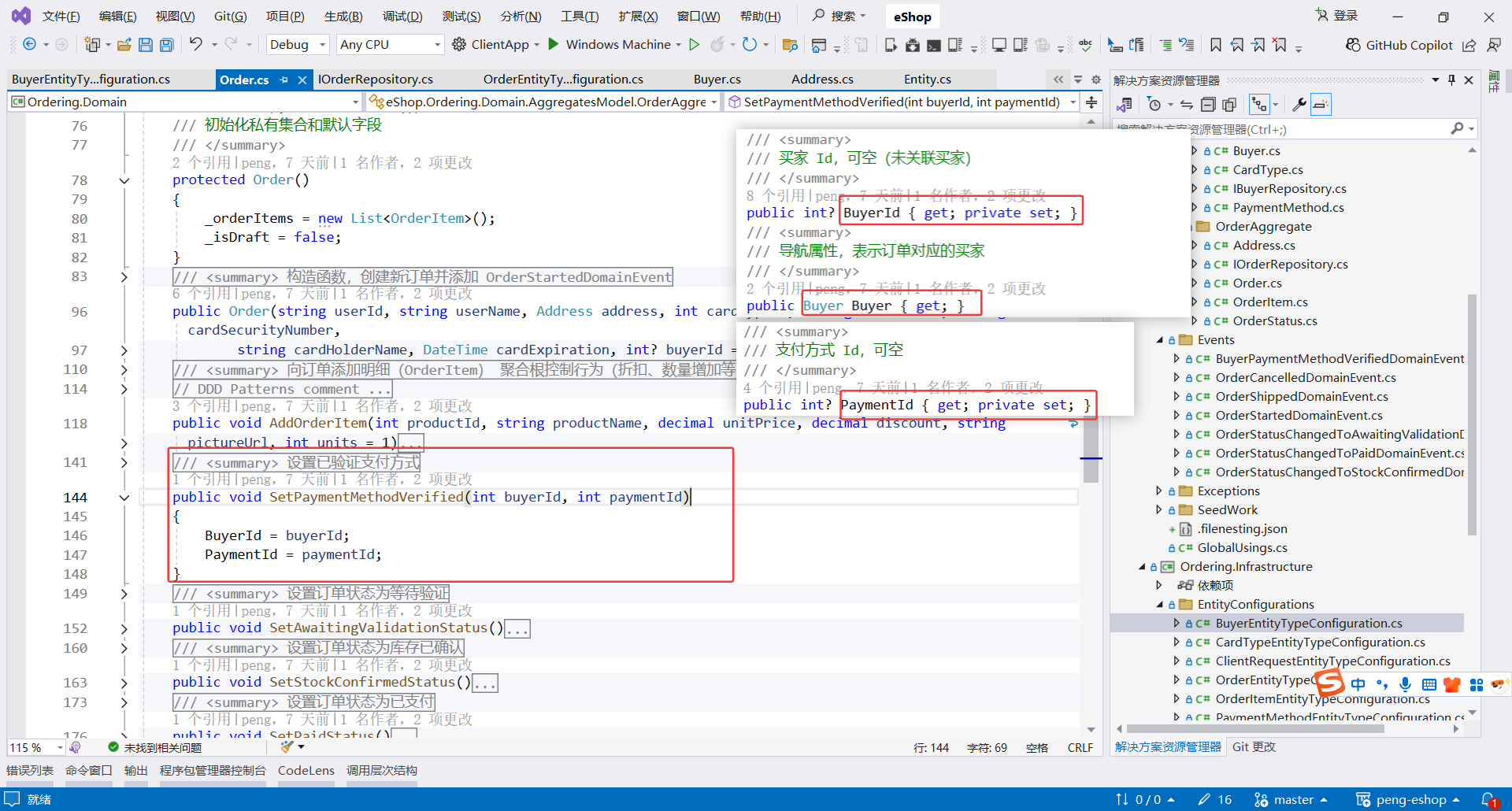The width and height of the screenshot is (1512, 811).
Task: Click the spell checker abc icon
Action: coord(1085,45)
